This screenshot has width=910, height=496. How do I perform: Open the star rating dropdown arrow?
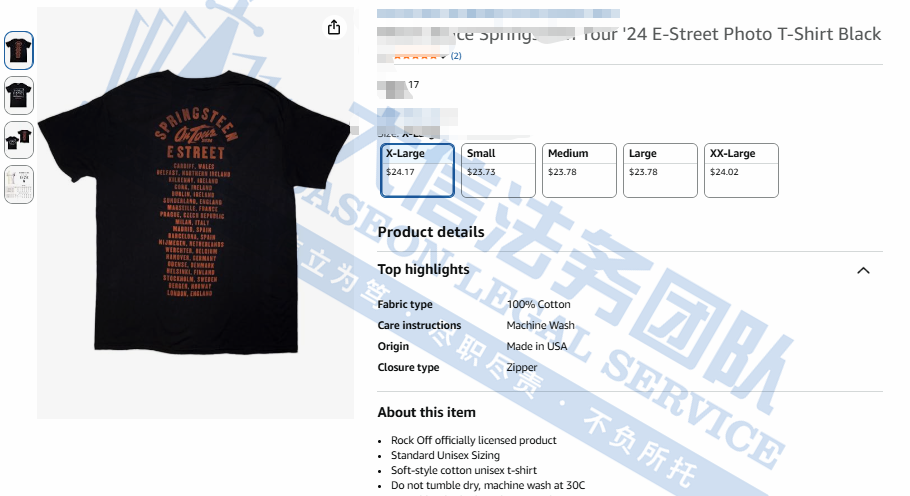443,57
